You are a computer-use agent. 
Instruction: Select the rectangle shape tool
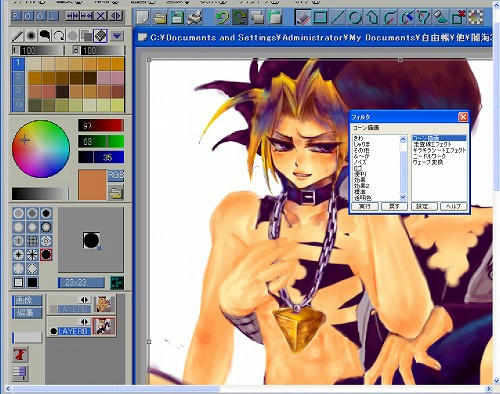coord(320,17)
